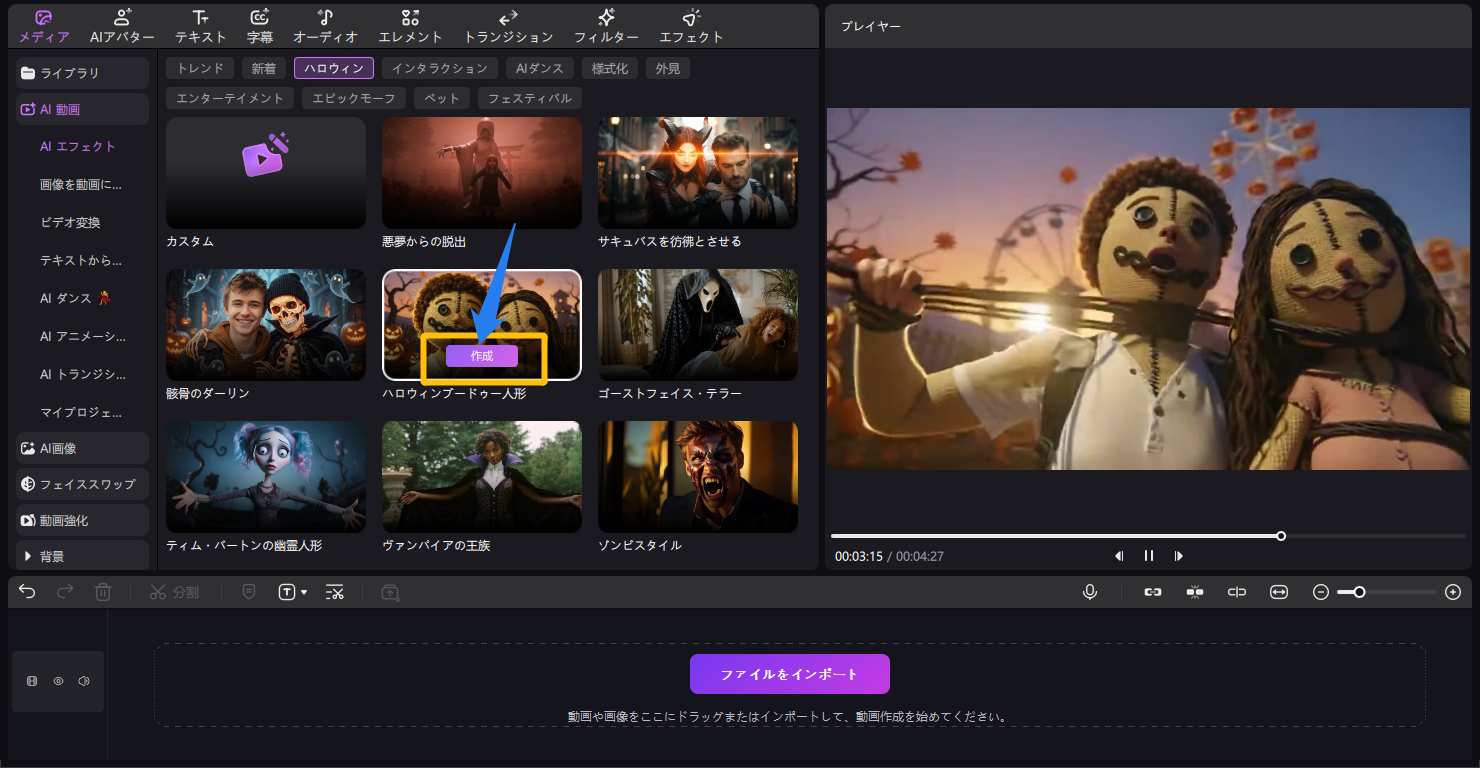Screen dimensions: 1480x768
Task: Click the ファイルをインポート button
Action: click(789, 674)
